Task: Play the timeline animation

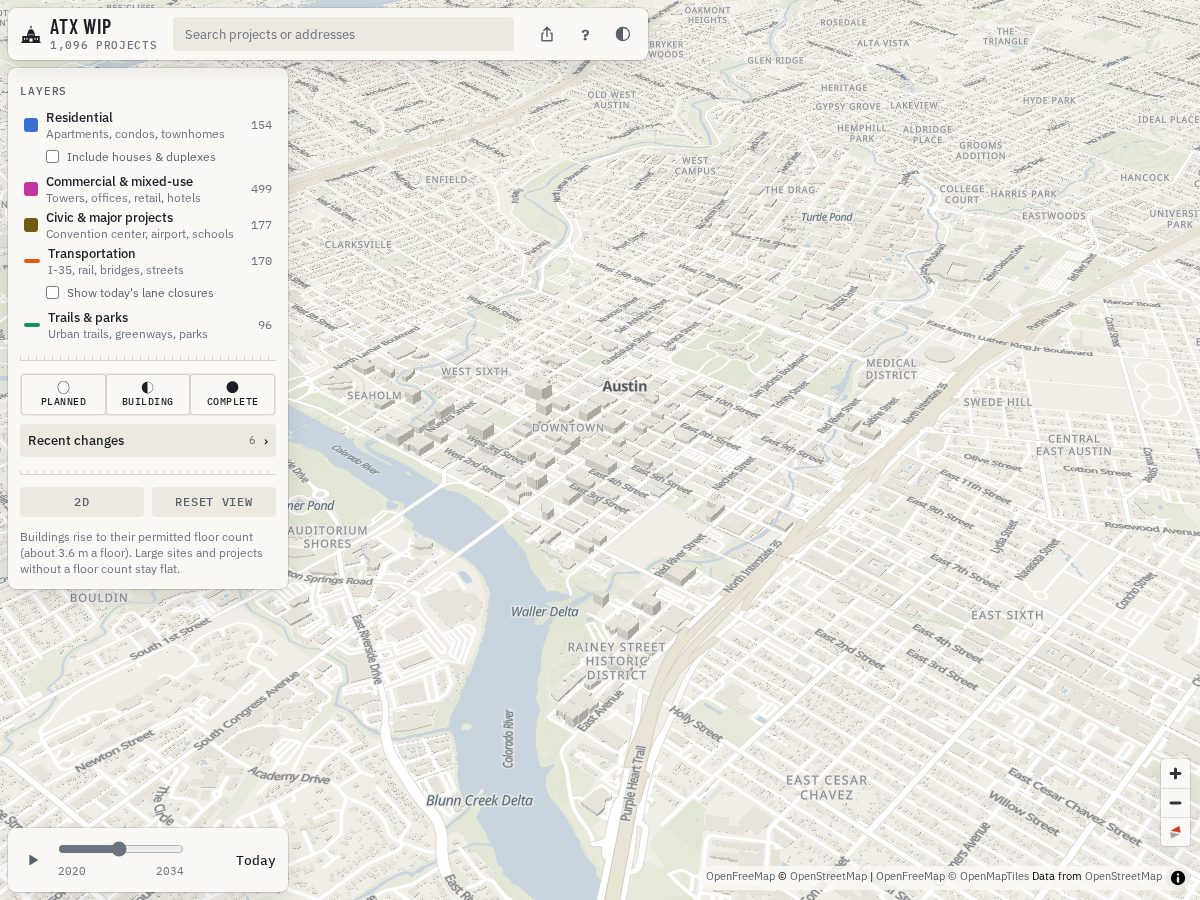Action: 33,860
